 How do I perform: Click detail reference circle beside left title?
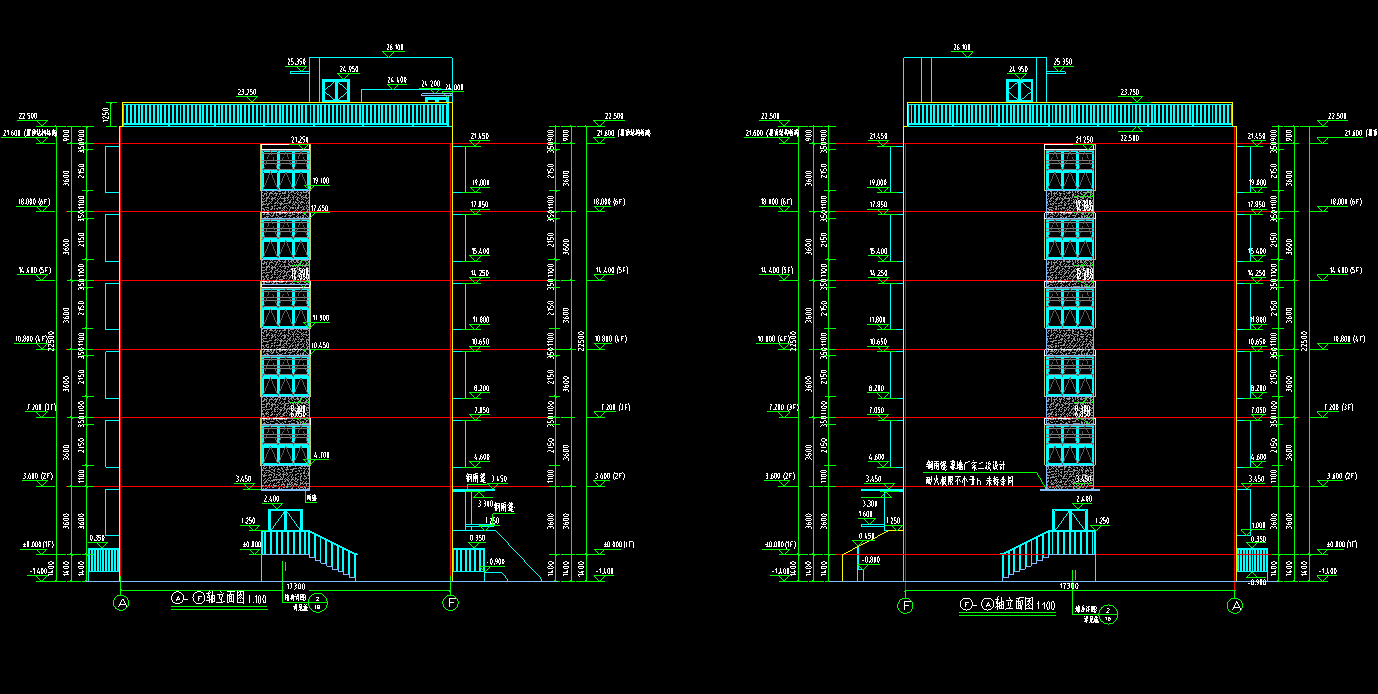coord(318,602)
